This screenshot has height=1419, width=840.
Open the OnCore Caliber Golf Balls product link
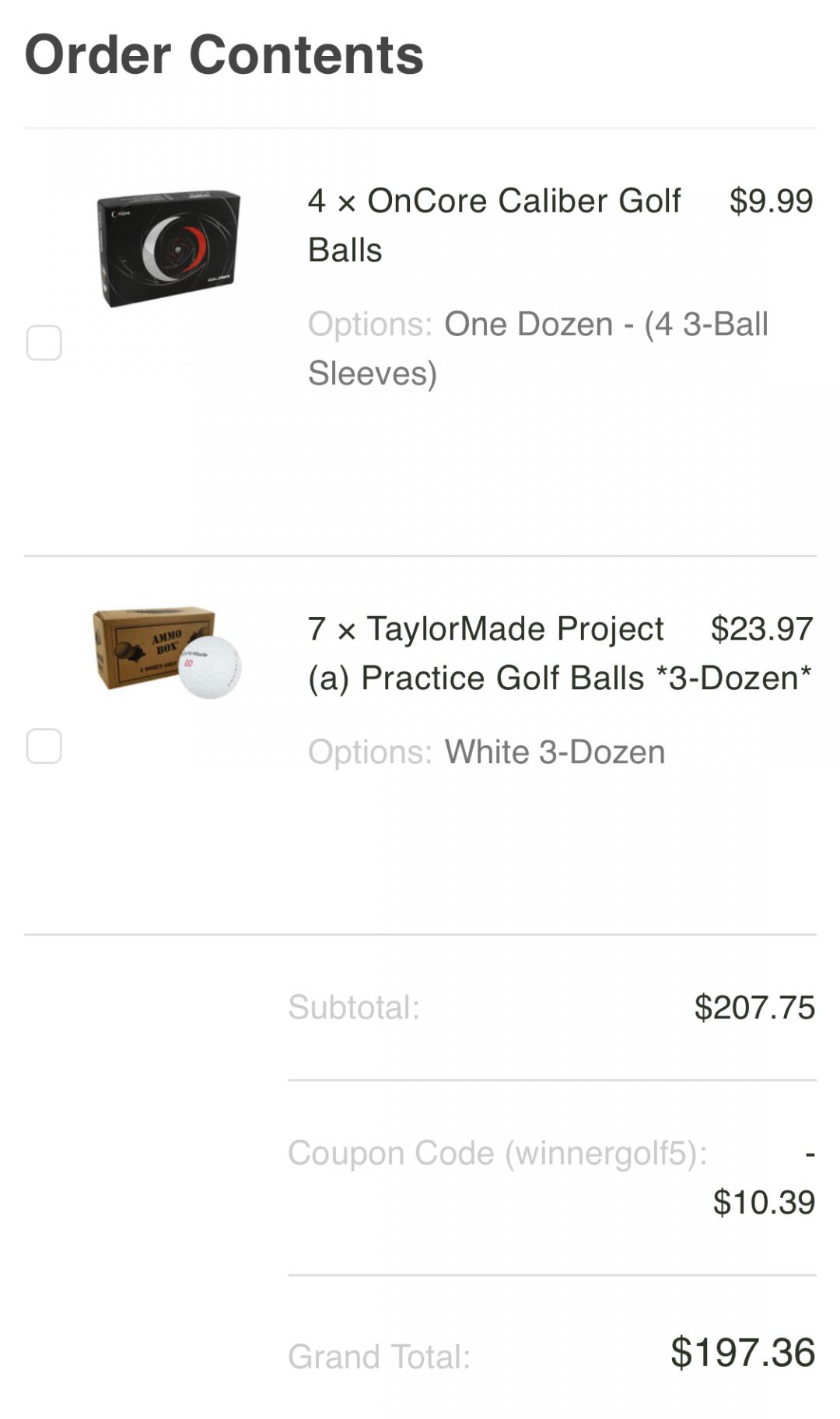(x=493, y=225)
